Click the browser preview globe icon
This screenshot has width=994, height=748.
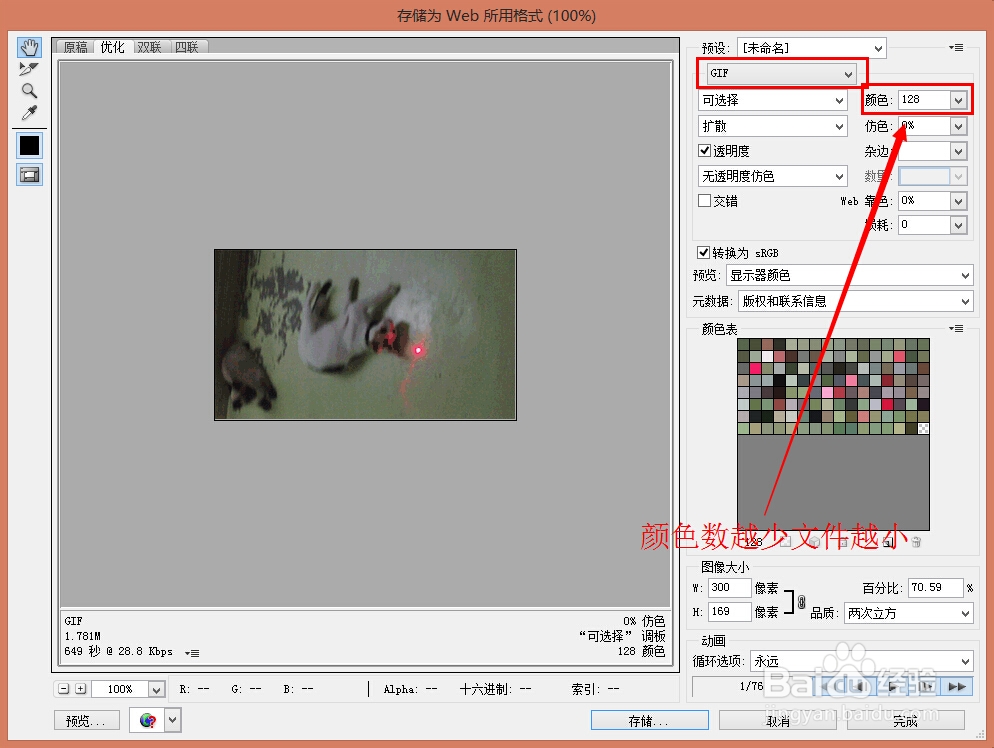(x=147, y=720)
